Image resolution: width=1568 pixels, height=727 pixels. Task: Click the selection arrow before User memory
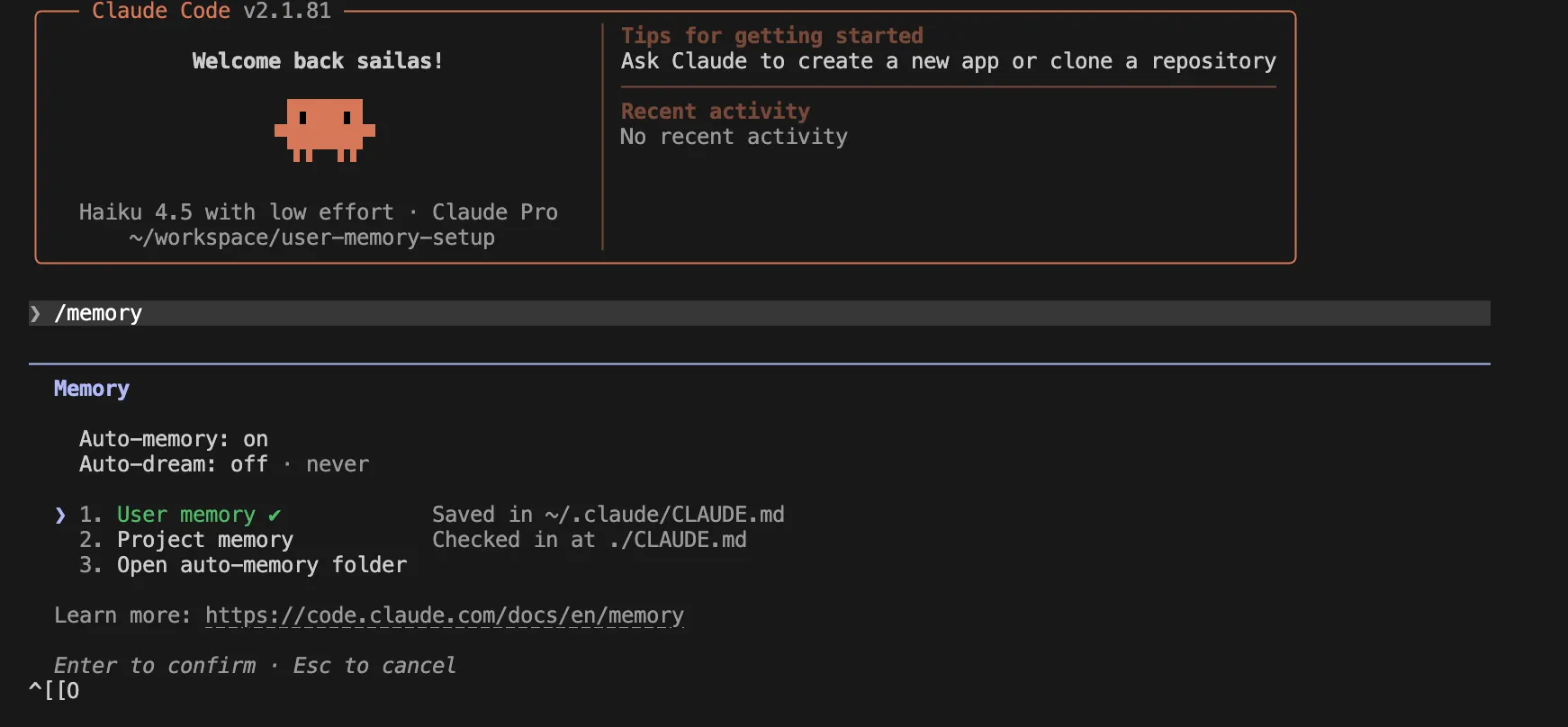tap(60, 515)
